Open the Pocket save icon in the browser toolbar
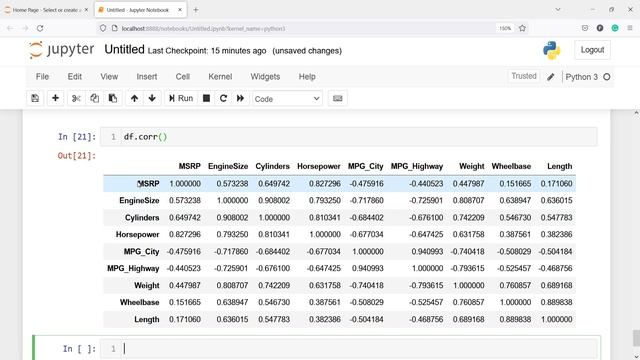 click(x=585, y=28)
